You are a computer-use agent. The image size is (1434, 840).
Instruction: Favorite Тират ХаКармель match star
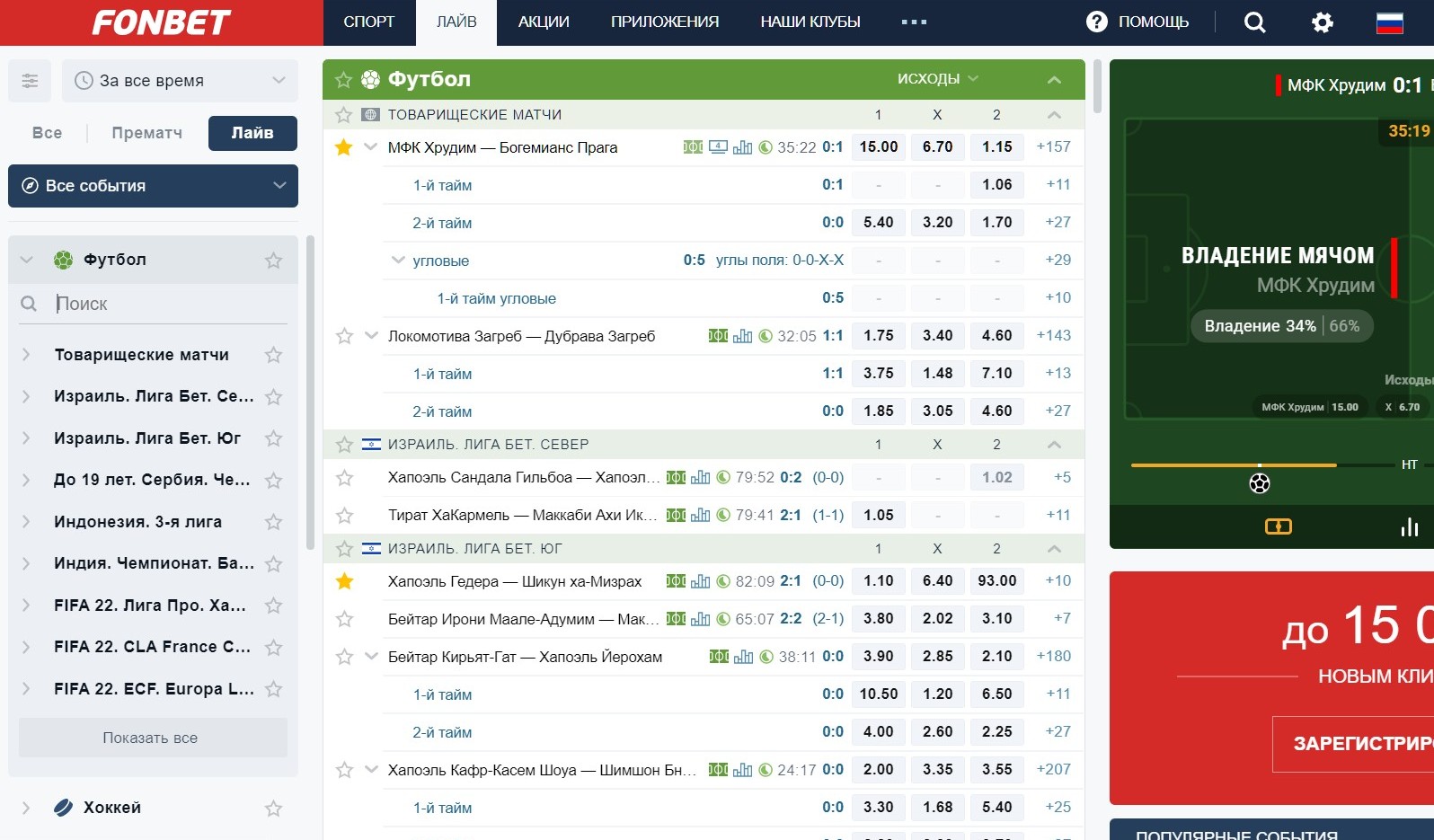(x=344, y=516)
